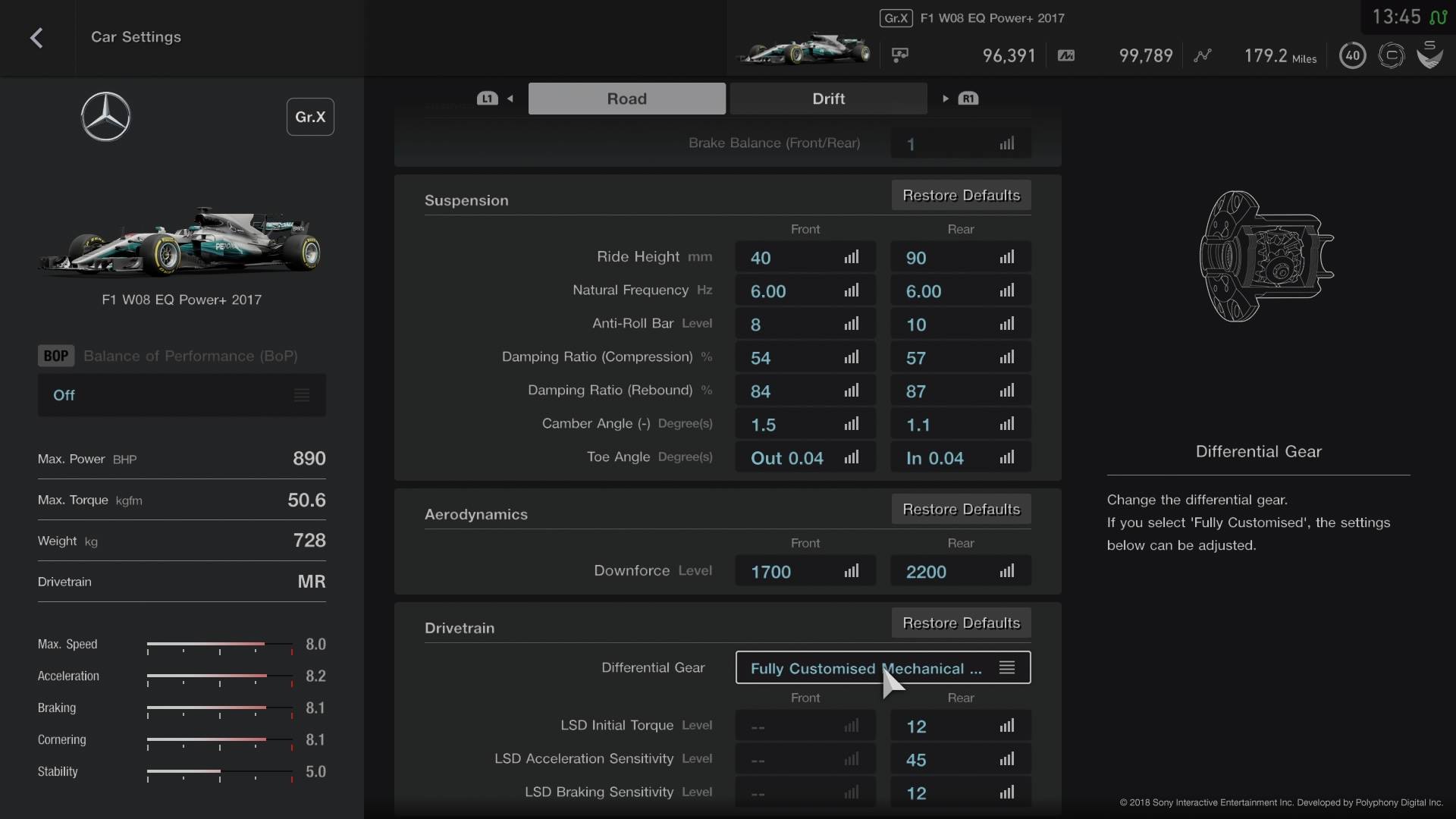Image resolution: width=1456 pixels, height=819 pixels.
Task: Click the Max. Power 890 value
Action: coord(309,458)
